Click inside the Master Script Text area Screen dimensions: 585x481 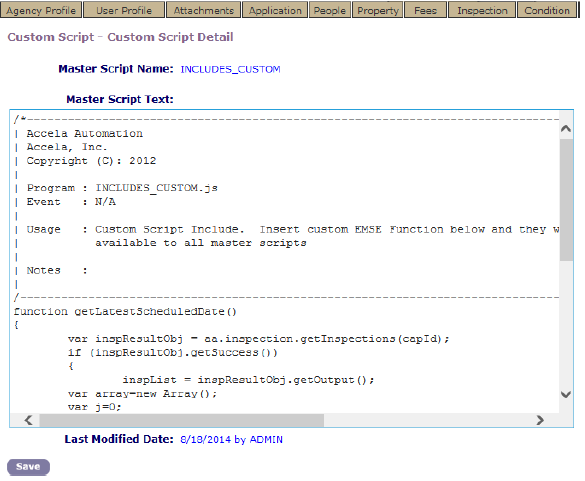[285, 262]
